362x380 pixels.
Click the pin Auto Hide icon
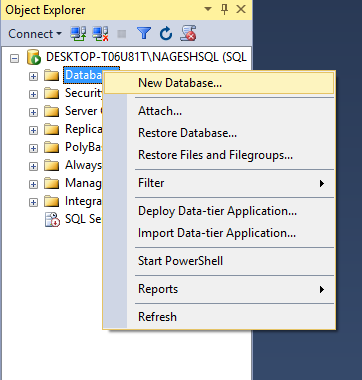point(224,9)
